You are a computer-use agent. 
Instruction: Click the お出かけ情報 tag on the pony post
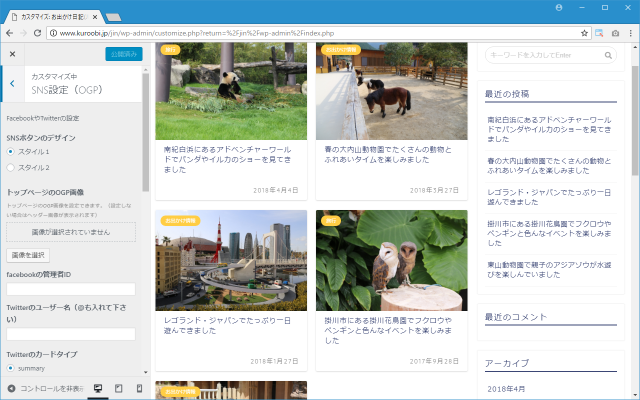(341, 49)
